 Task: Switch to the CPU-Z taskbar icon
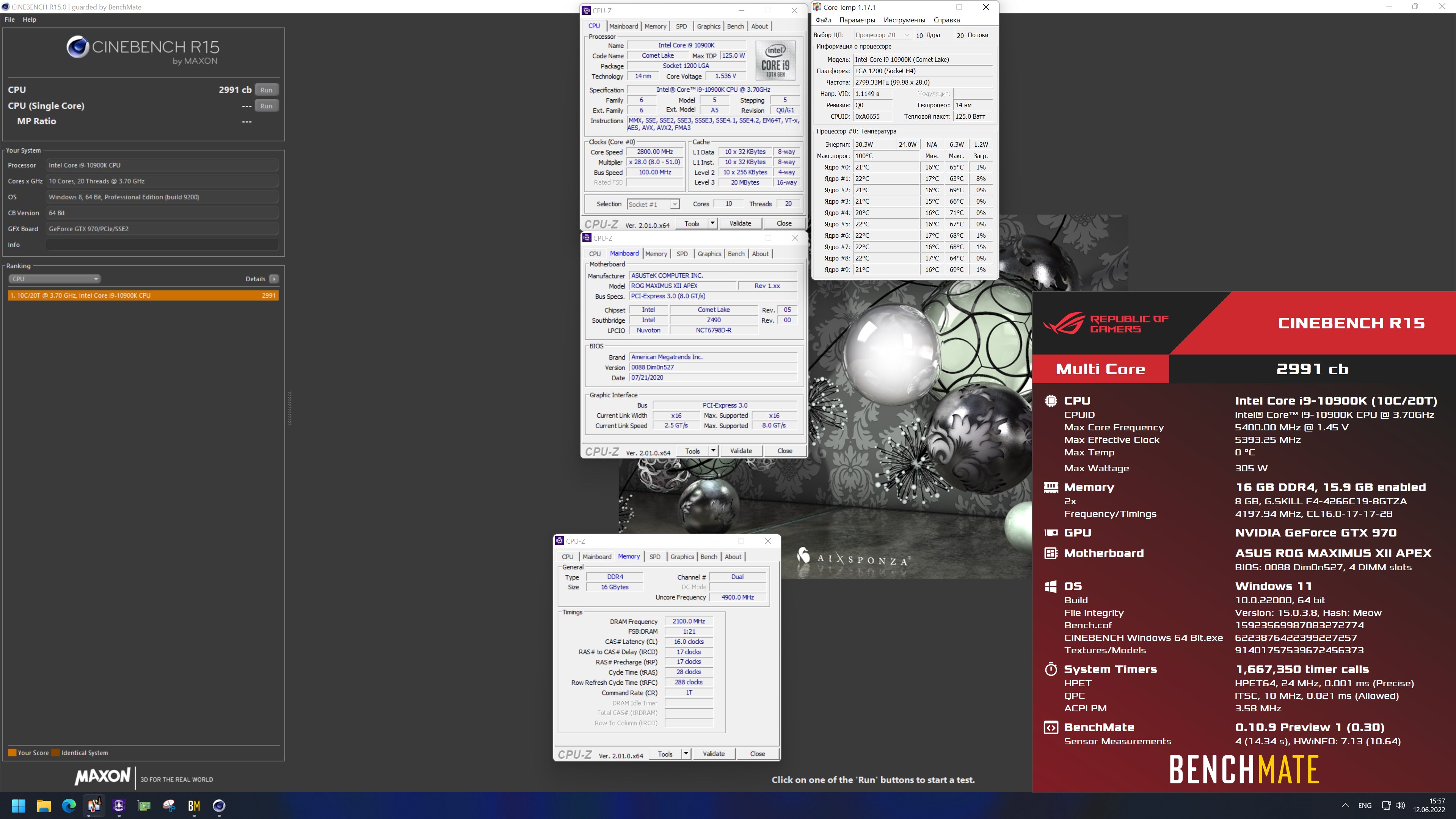[119, 805]
